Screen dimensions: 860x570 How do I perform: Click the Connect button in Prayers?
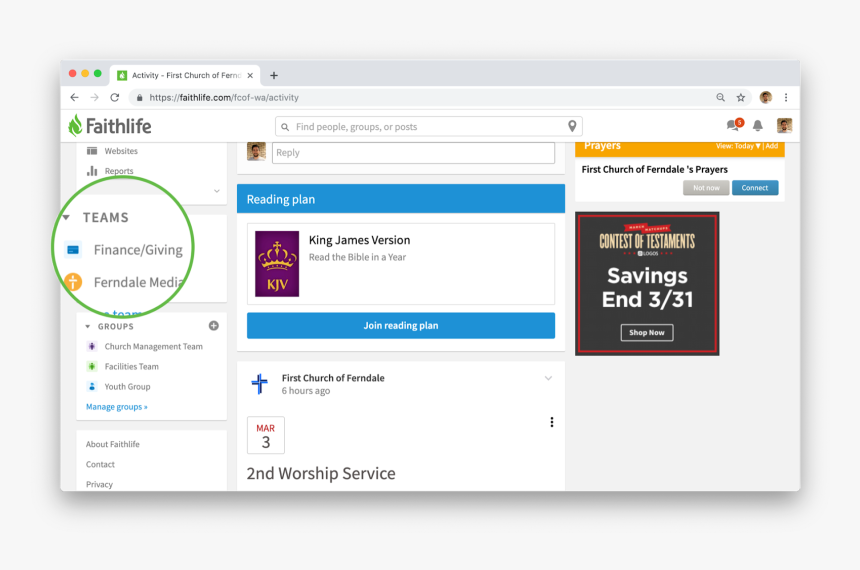click(755, 188)
